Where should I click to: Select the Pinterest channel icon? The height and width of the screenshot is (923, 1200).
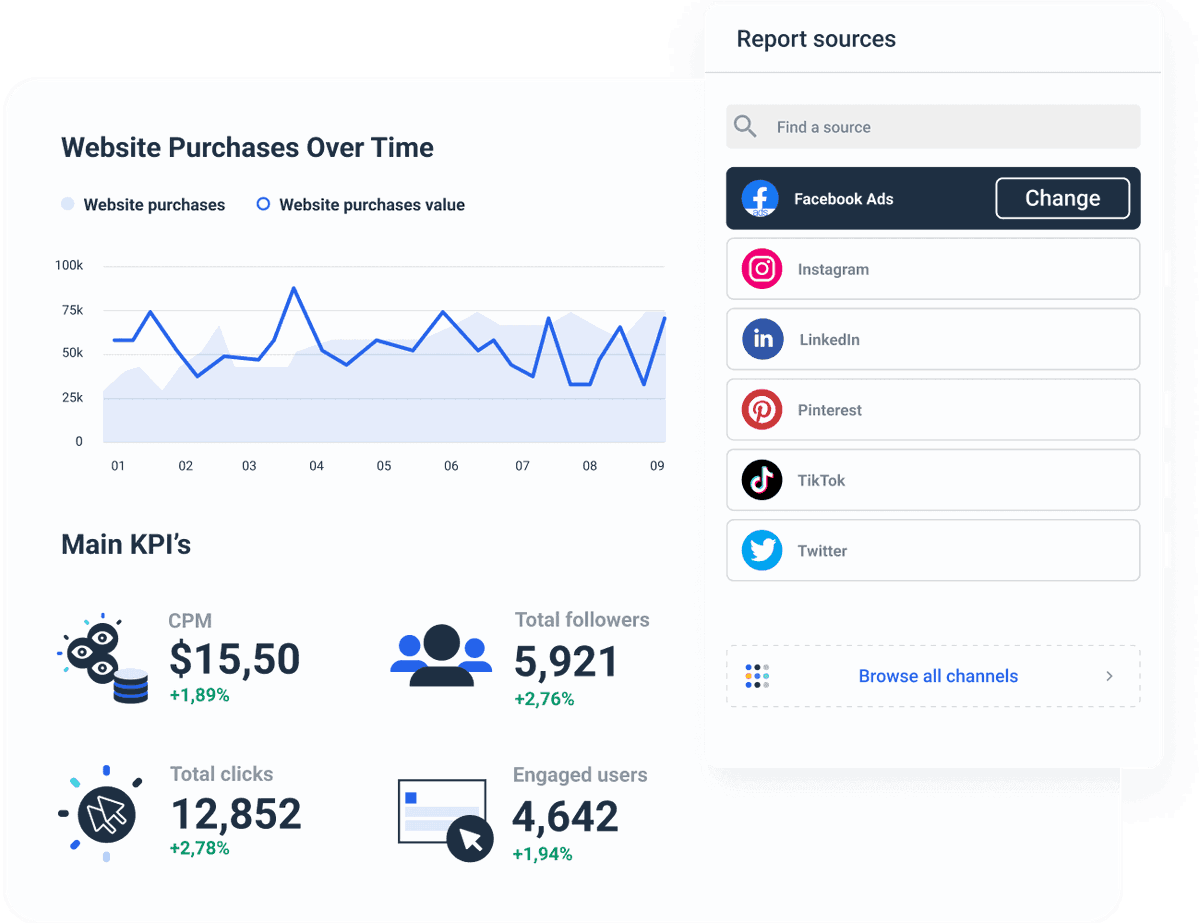pyautogui.click(x=762, y=410)
